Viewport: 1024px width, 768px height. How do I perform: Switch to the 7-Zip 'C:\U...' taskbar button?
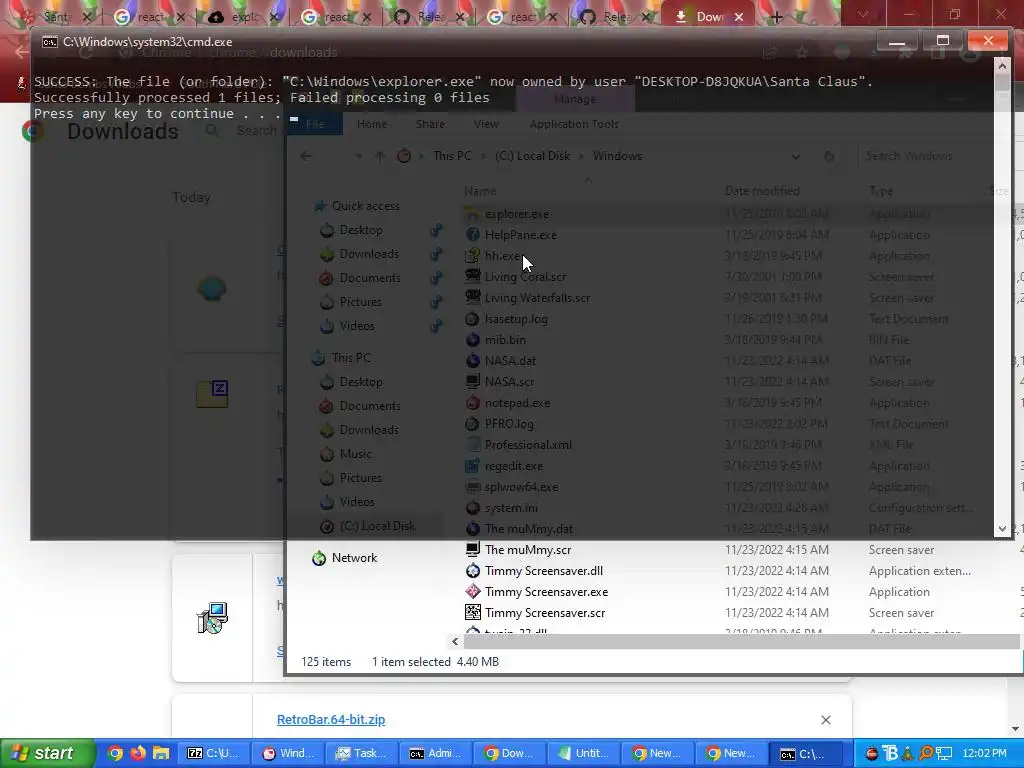point(213,754)
